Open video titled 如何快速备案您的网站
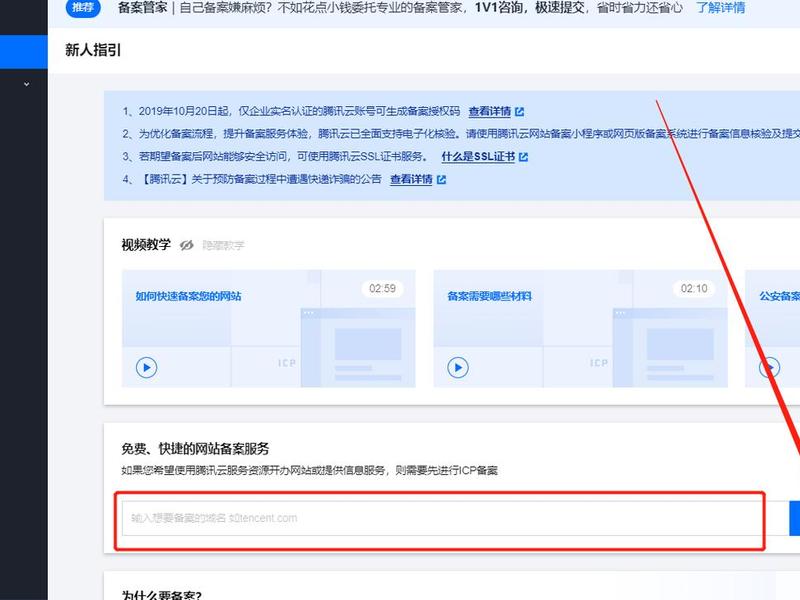800x600 pixels. coord(188,296)
